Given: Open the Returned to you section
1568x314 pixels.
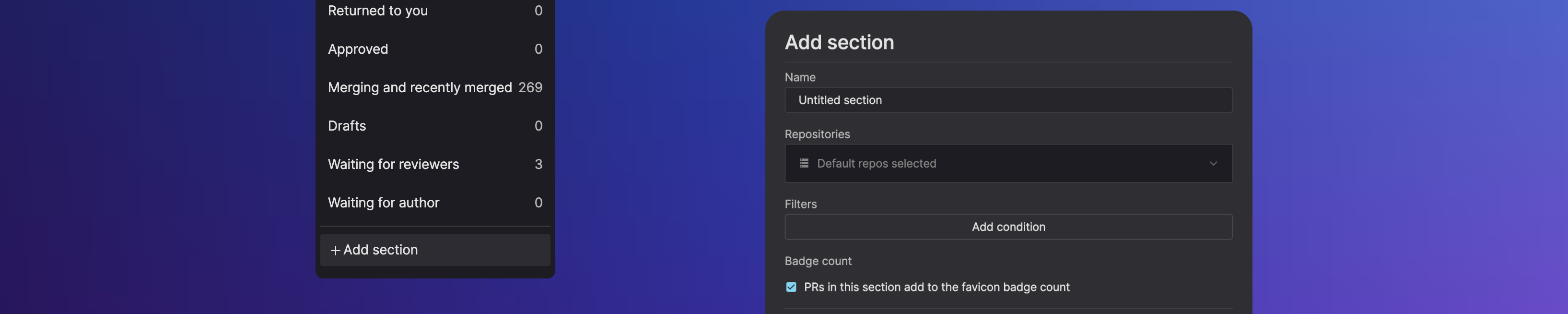Looking at the screenshot, I should tap(434, 11).
